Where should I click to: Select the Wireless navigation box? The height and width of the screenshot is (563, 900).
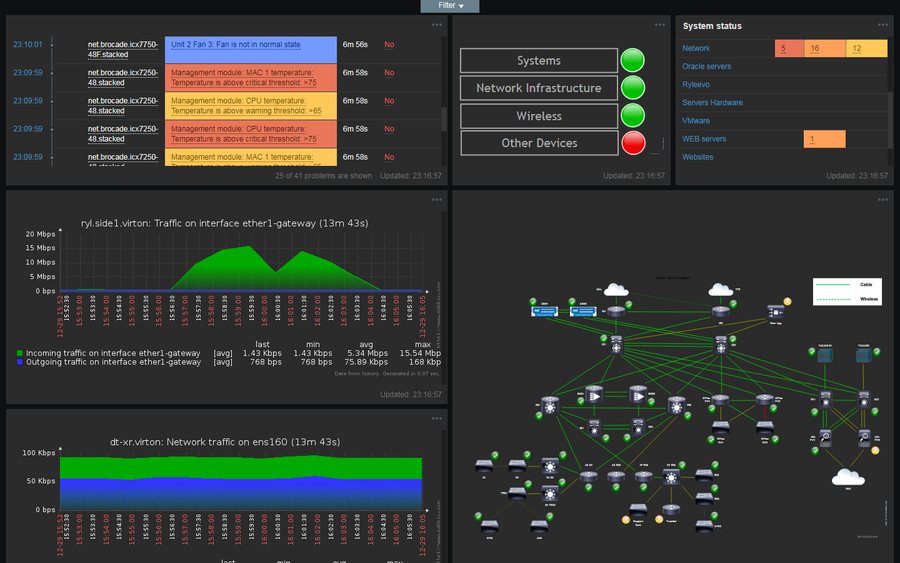click(x=538, y=115)
